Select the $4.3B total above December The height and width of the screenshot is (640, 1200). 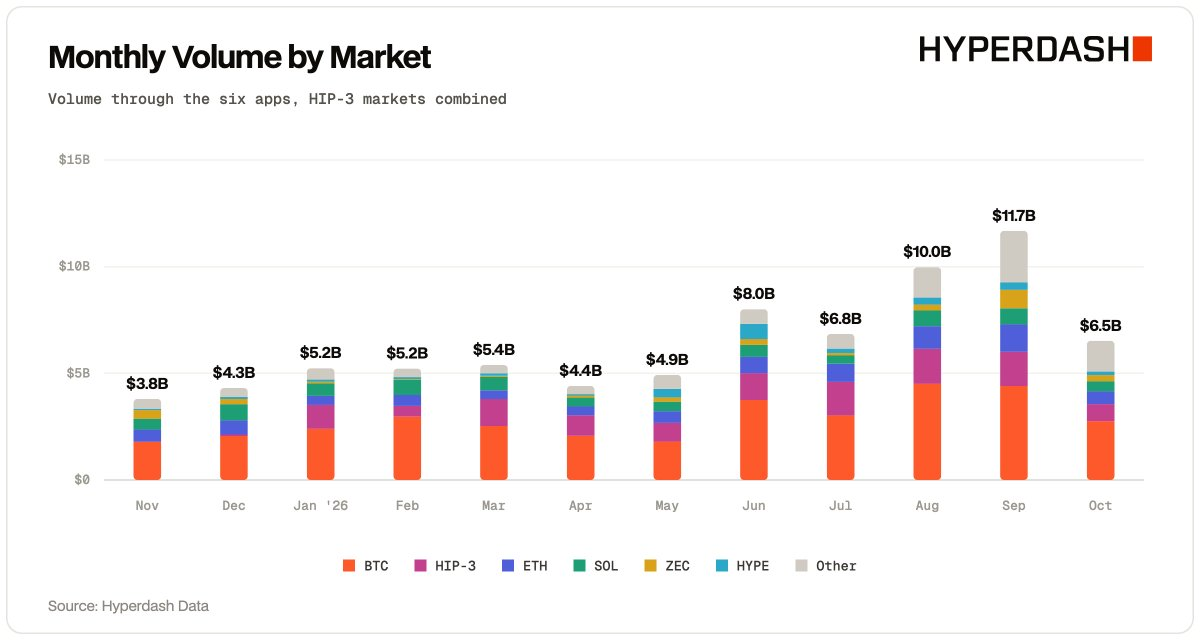point(234,372)
